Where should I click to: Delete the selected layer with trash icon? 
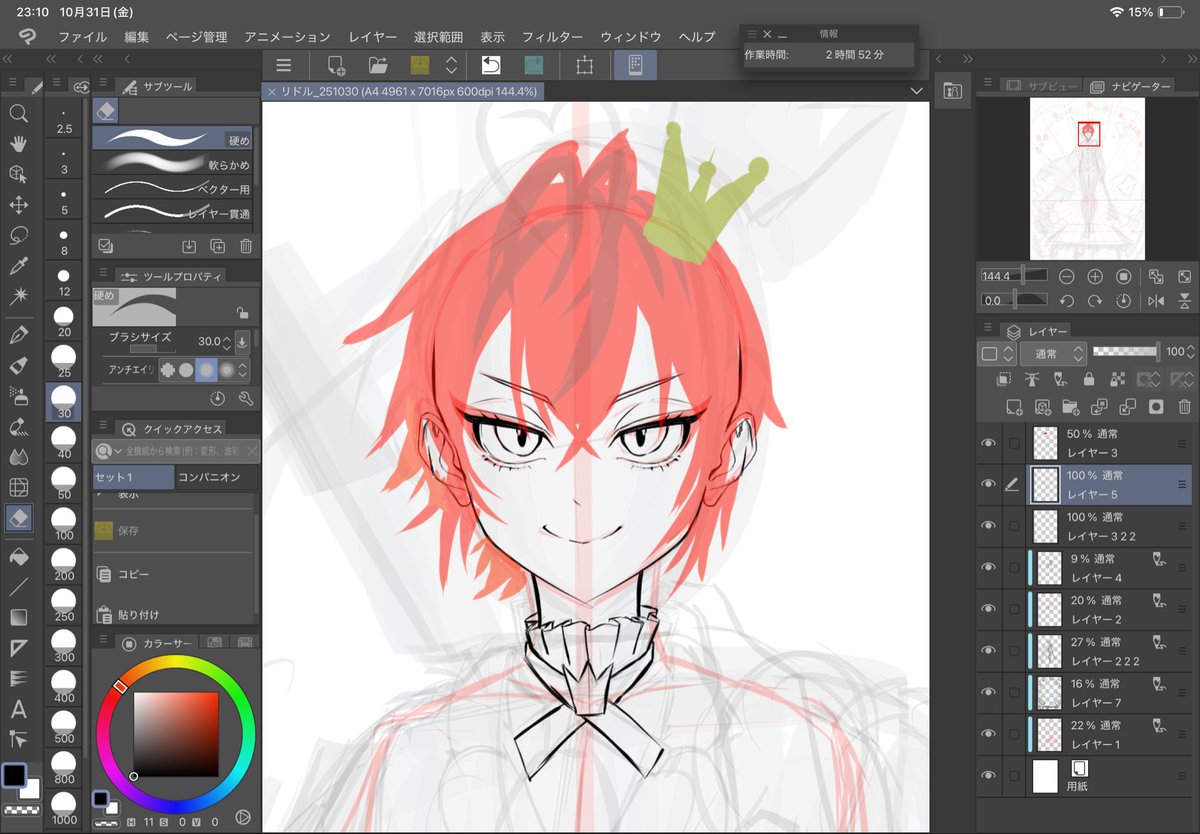(1185, 407)
